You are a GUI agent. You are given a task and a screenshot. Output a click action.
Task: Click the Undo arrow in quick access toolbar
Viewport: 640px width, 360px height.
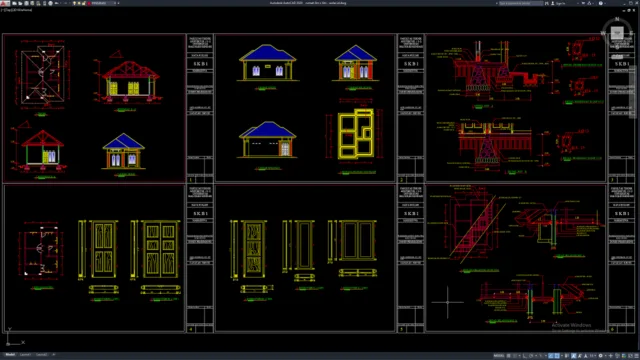pyautogui.click(x=56, y=3)
